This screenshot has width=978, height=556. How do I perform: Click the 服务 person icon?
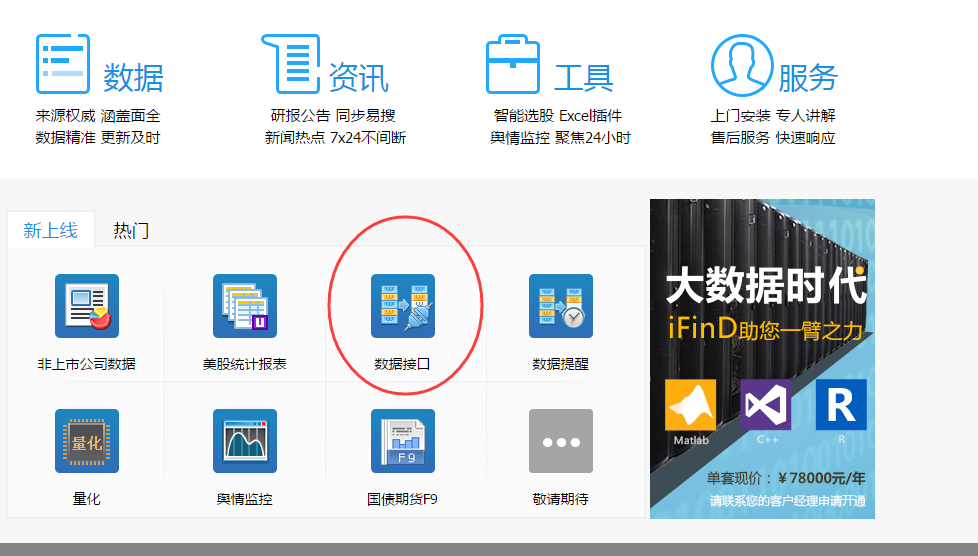(742, 65)
